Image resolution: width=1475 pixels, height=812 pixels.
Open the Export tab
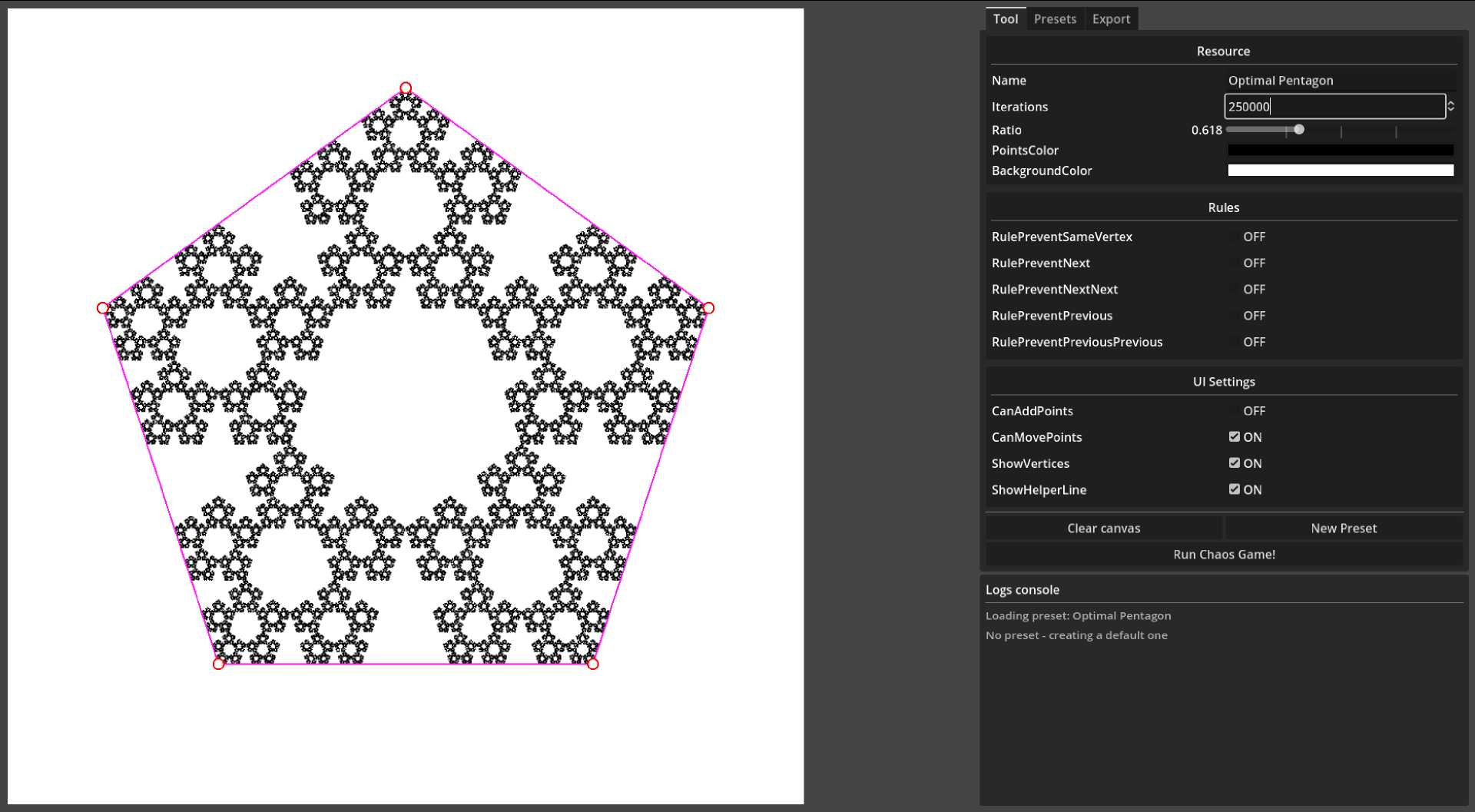(1111, 19)
